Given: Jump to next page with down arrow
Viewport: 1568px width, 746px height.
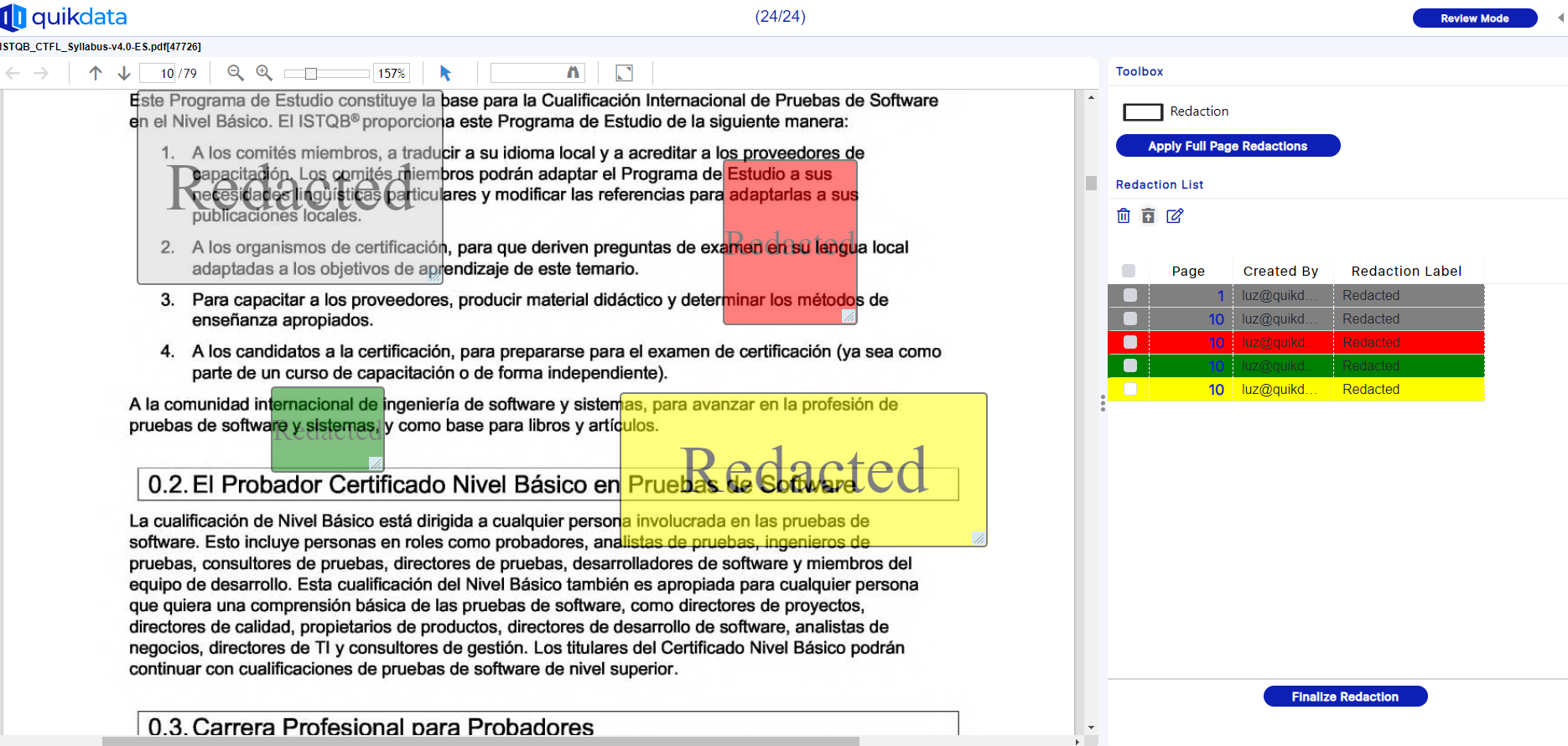Looking at the screenshot, I should click(124, 74).
